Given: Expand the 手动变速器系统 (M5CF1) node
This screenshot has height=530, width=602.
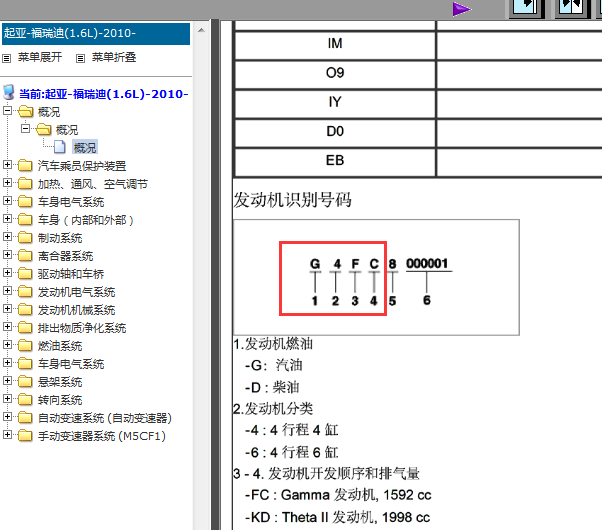Looking at the screenshot, I should (x=7, y=435).
